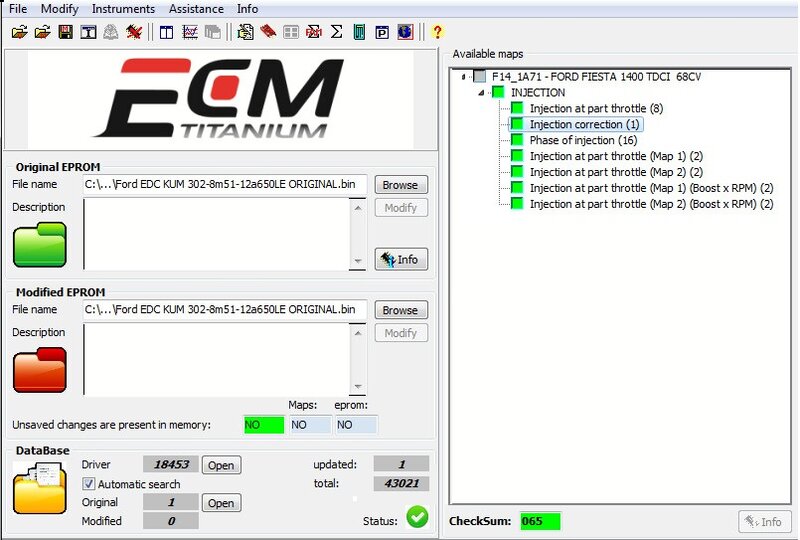Select 'Injection at part throttle (Map 2) (Boost x RPM) (2)'
The height and width of the screenshot is (540, 800).
(652, 204)
